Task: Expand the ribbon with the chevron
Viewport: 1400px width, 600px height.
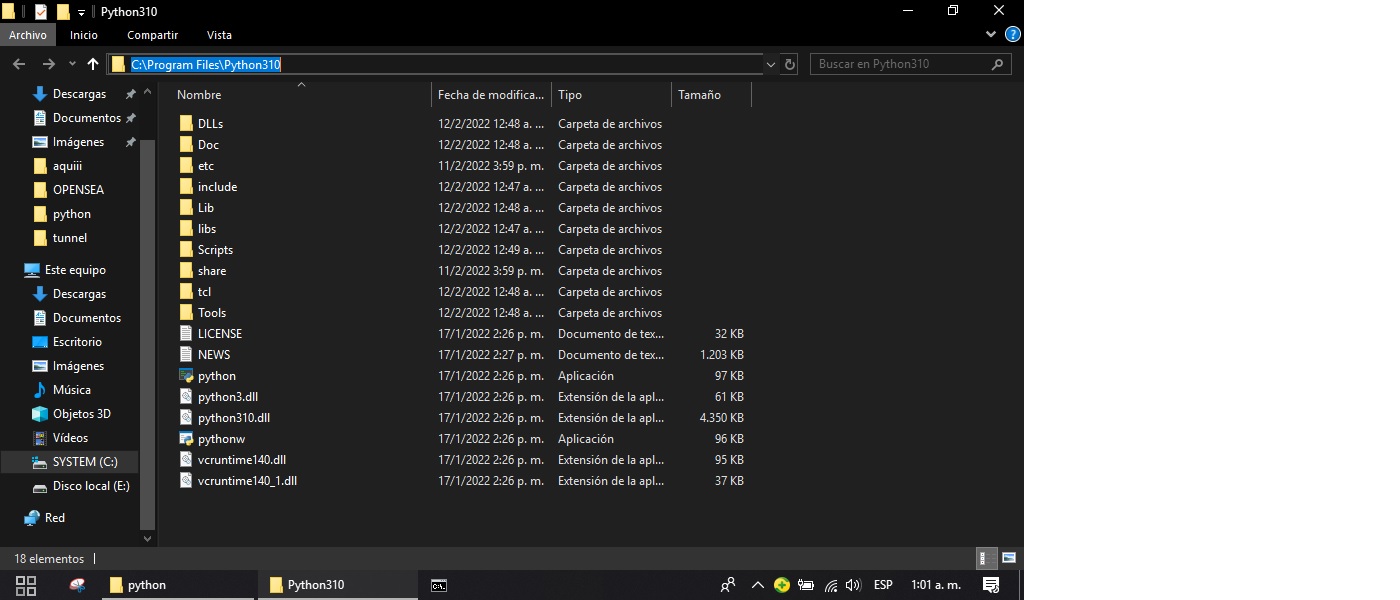Action: click(x=992, y=34)
